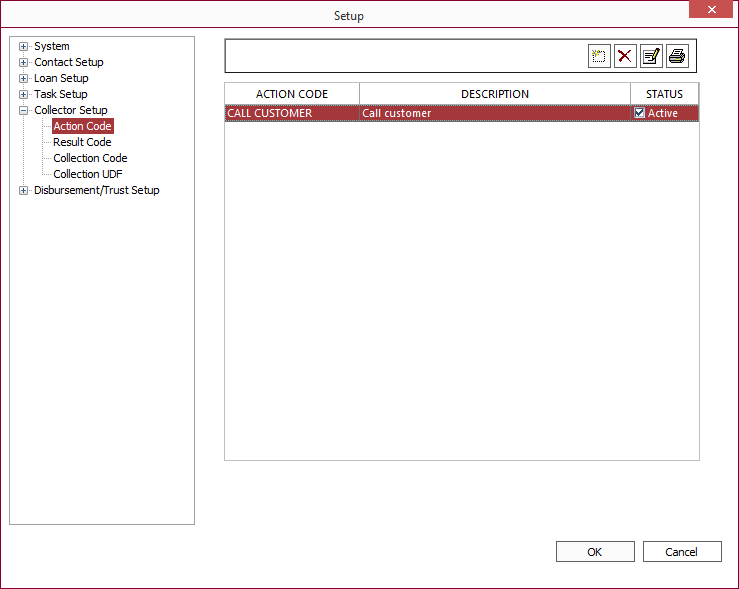Click the New action code icon
The height and width of the screenshot is (589, 739).
coord(599,57)
